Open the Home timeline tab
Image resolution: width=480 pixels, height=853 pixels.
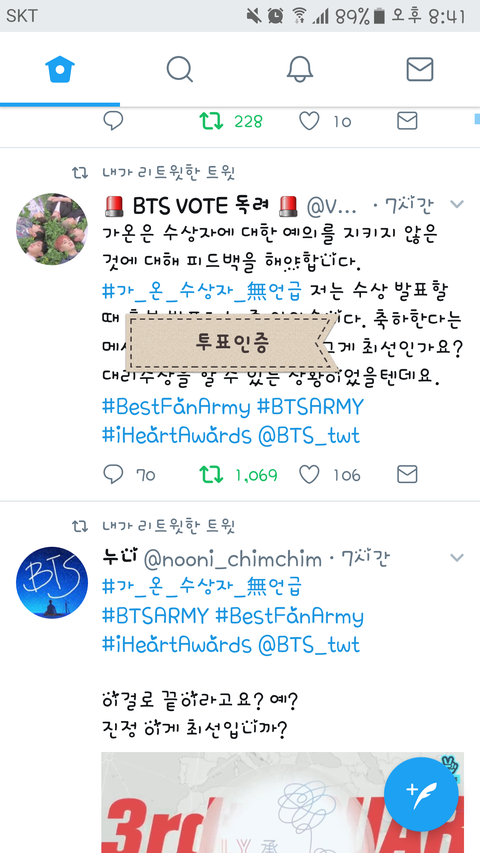coord(60,69)
